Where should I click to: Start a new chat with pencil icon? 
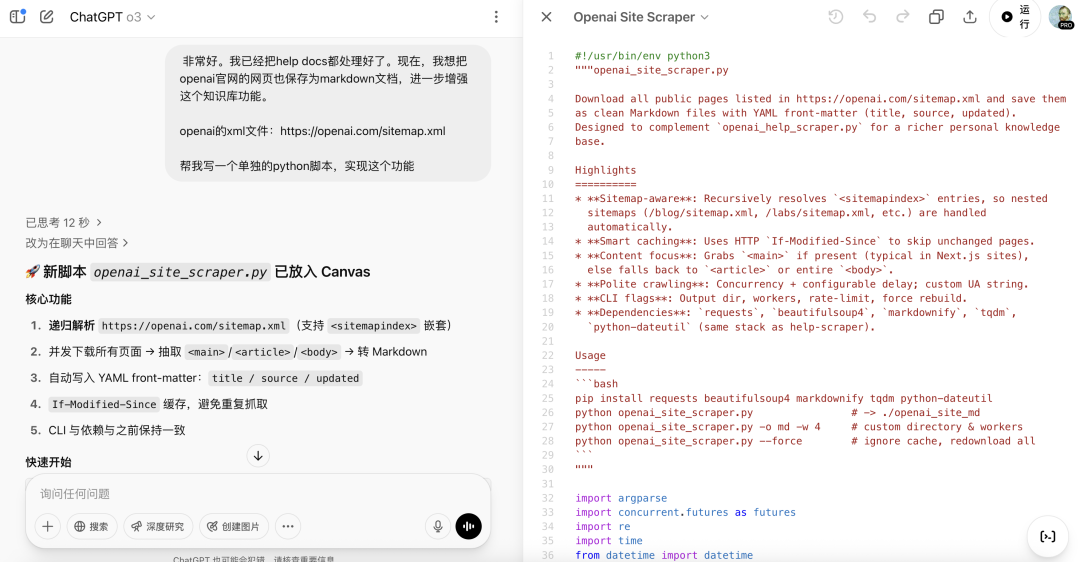47,17
